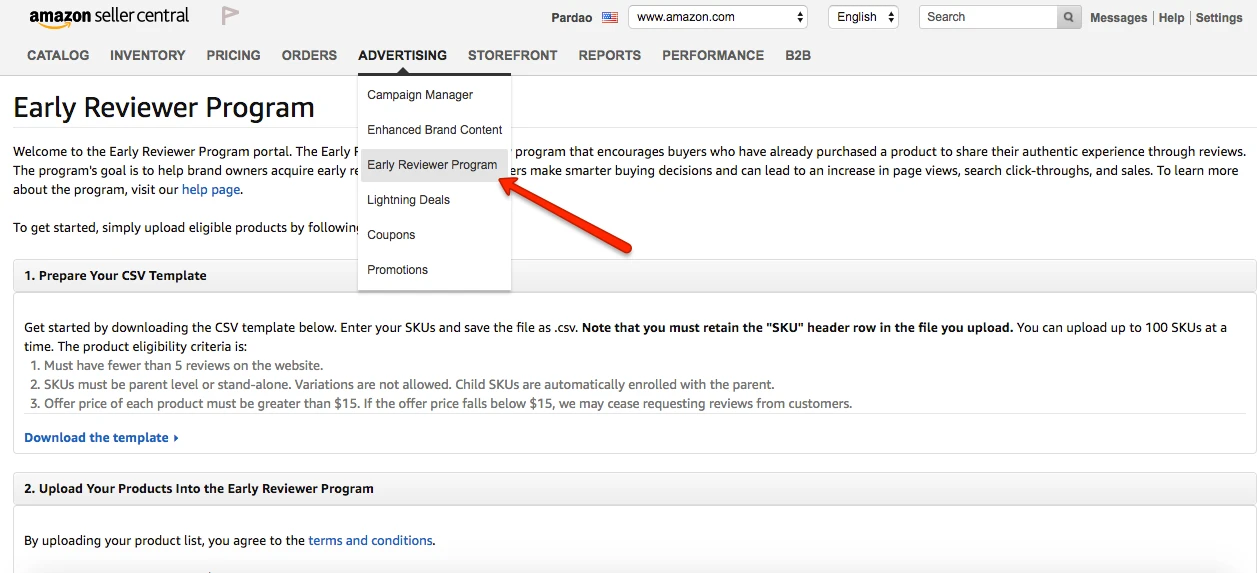Open the CATALOG menu

pos(58,55)
